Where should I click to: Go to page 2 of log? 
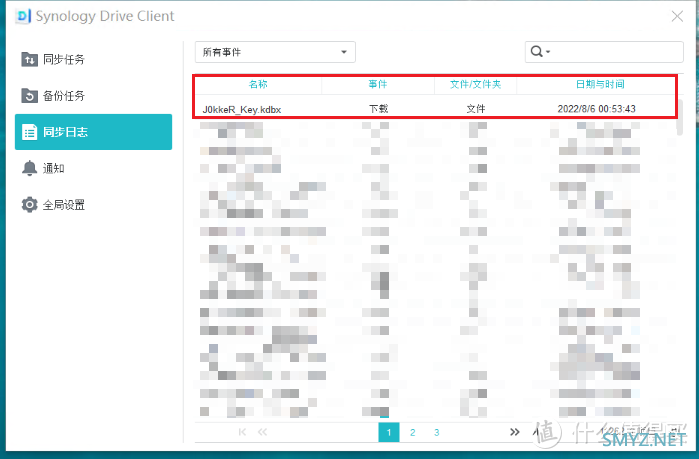(x=413, y=432)
